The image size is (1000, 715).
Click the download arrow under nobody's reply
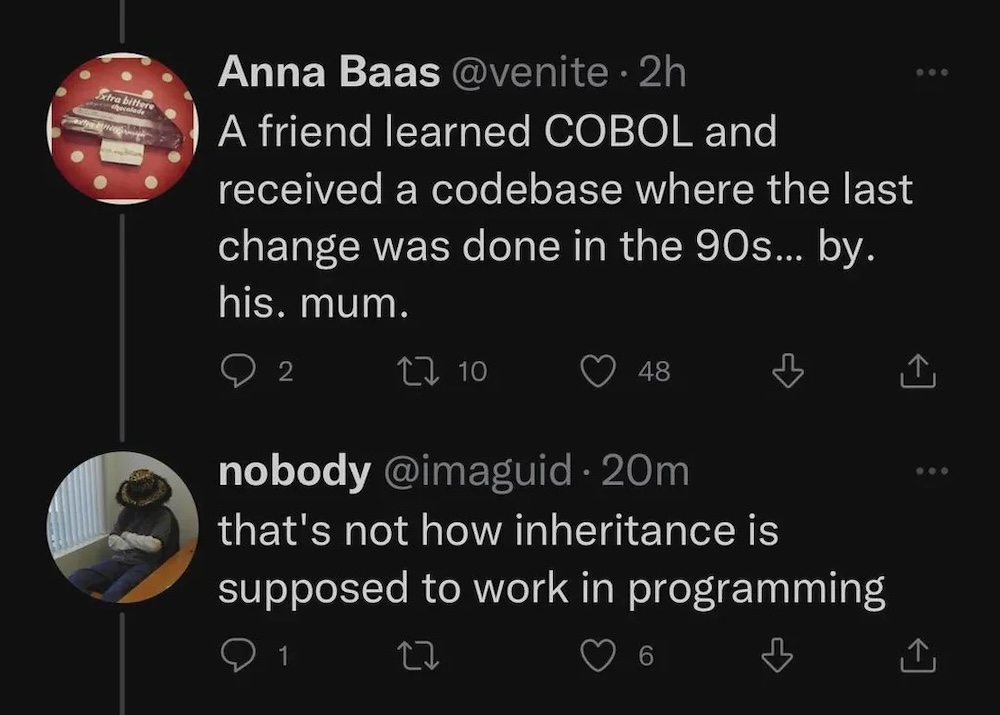coord(776,655)
